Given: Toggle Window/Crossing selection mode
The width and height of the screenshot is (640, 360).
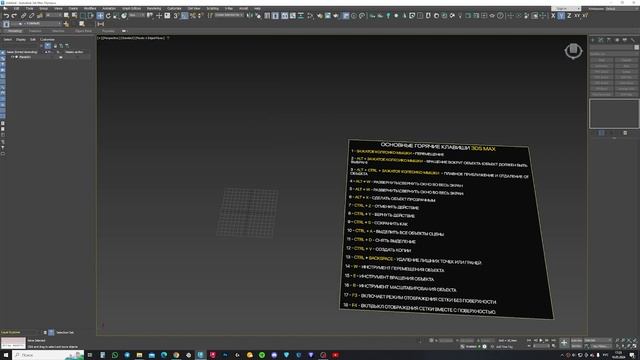Looking at the screenshot, I should click(91, 16).
